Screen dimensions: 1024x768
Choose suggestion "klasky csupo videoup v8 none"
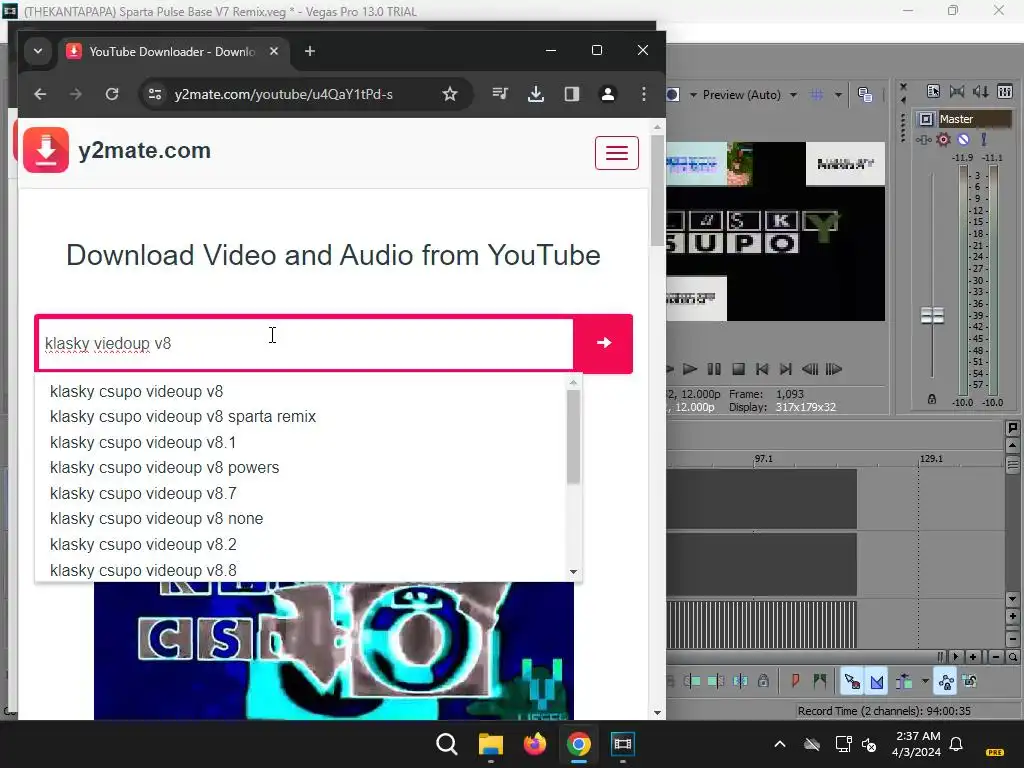click(157, 519)
